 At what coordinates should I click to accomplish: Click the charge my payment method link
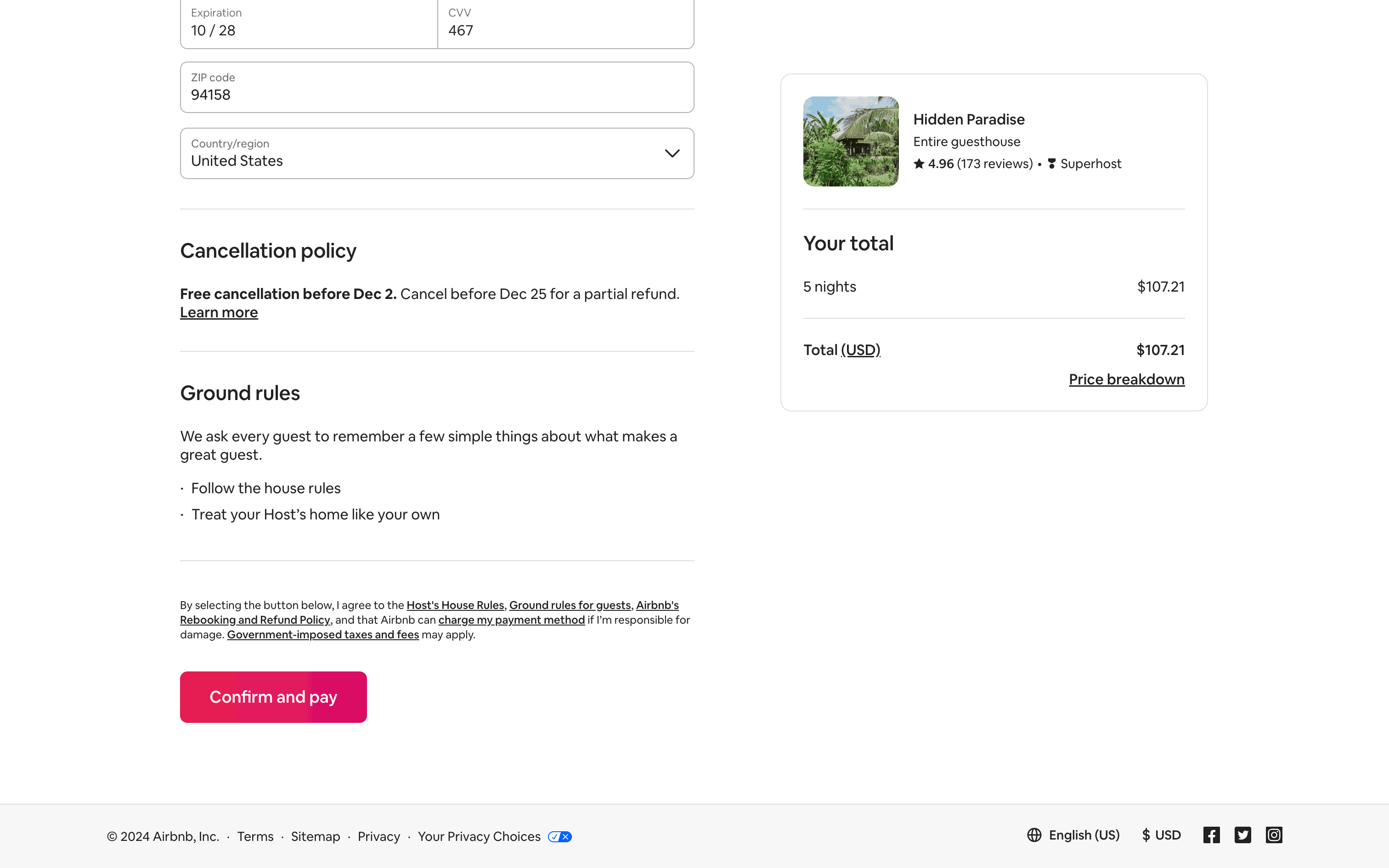point(511,620)
